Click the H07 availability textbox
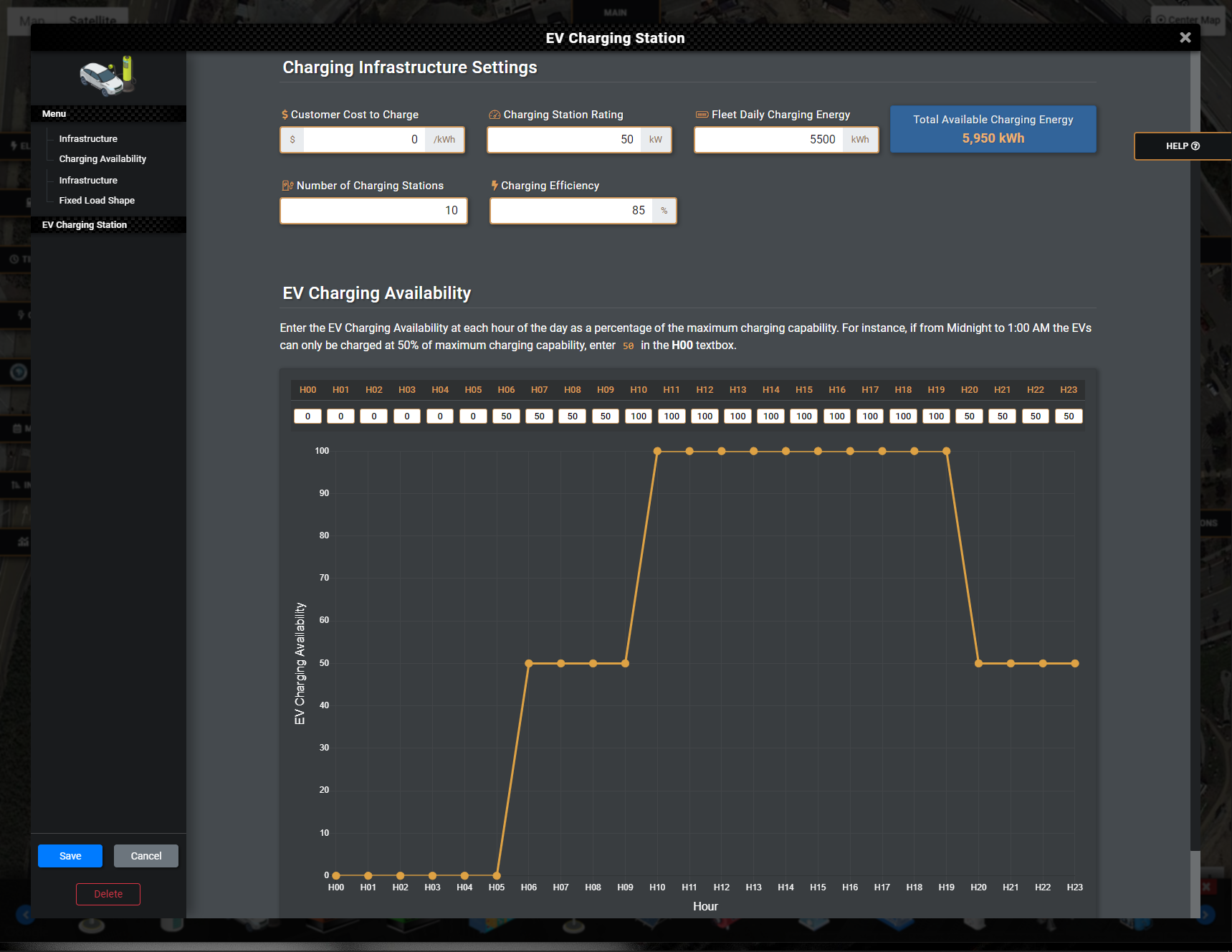This screenshot has height=952, width=1232. point(539,416)
